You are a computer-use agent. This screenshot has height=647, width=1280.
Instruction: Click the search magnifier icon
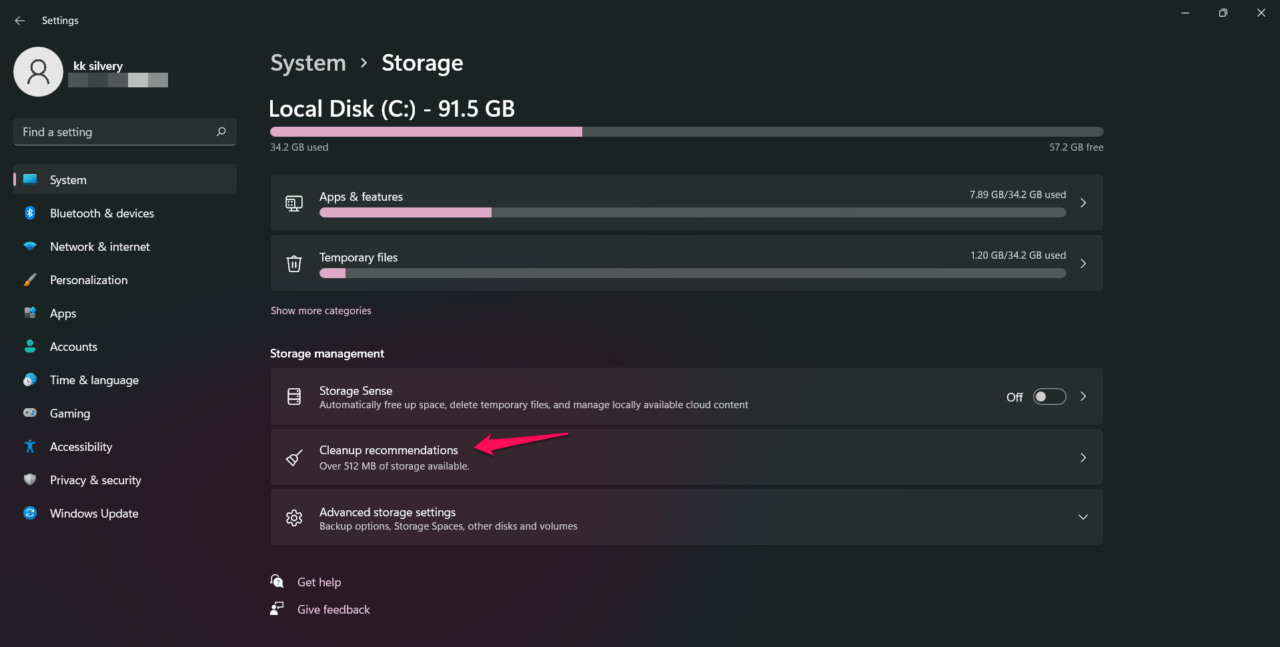coord(221,132)
